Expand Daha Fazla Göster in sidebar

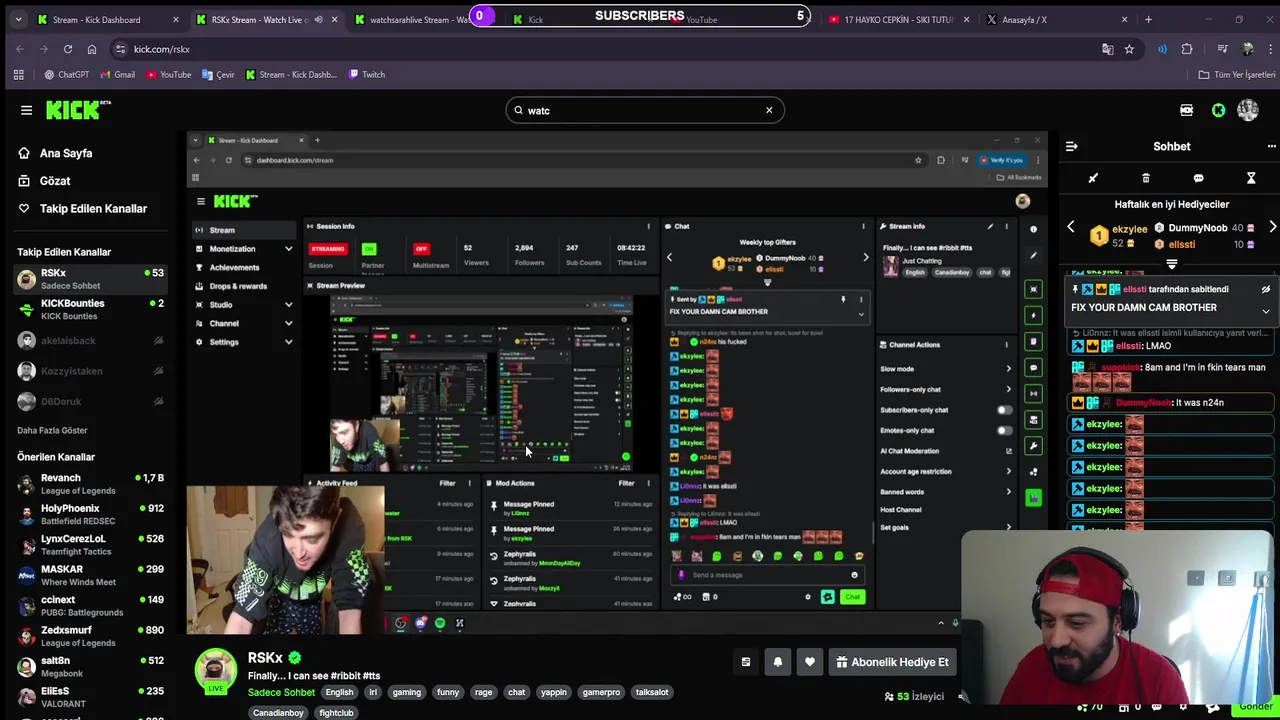[52, 430]
